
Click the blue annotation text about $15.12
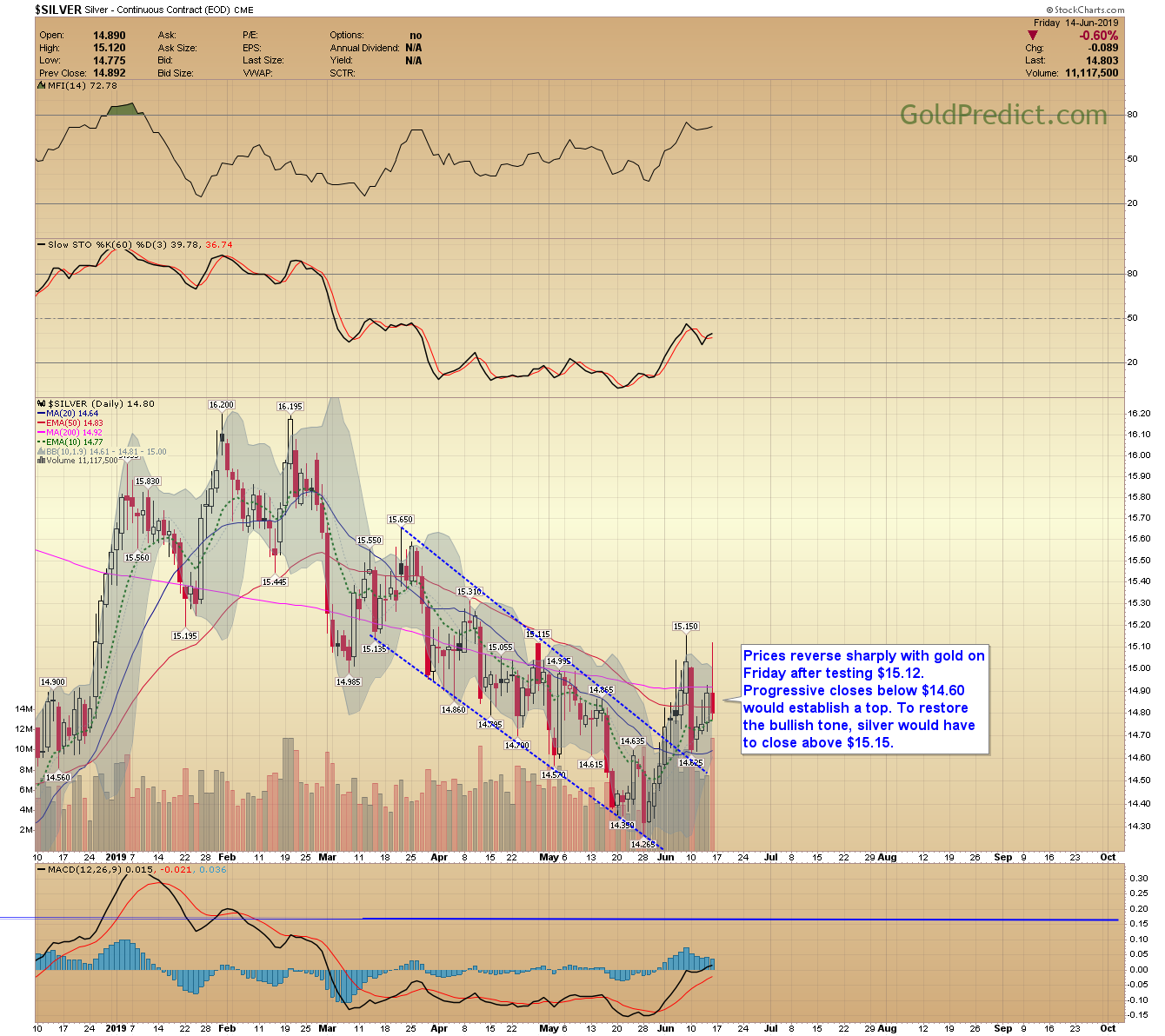coord(863,700)
